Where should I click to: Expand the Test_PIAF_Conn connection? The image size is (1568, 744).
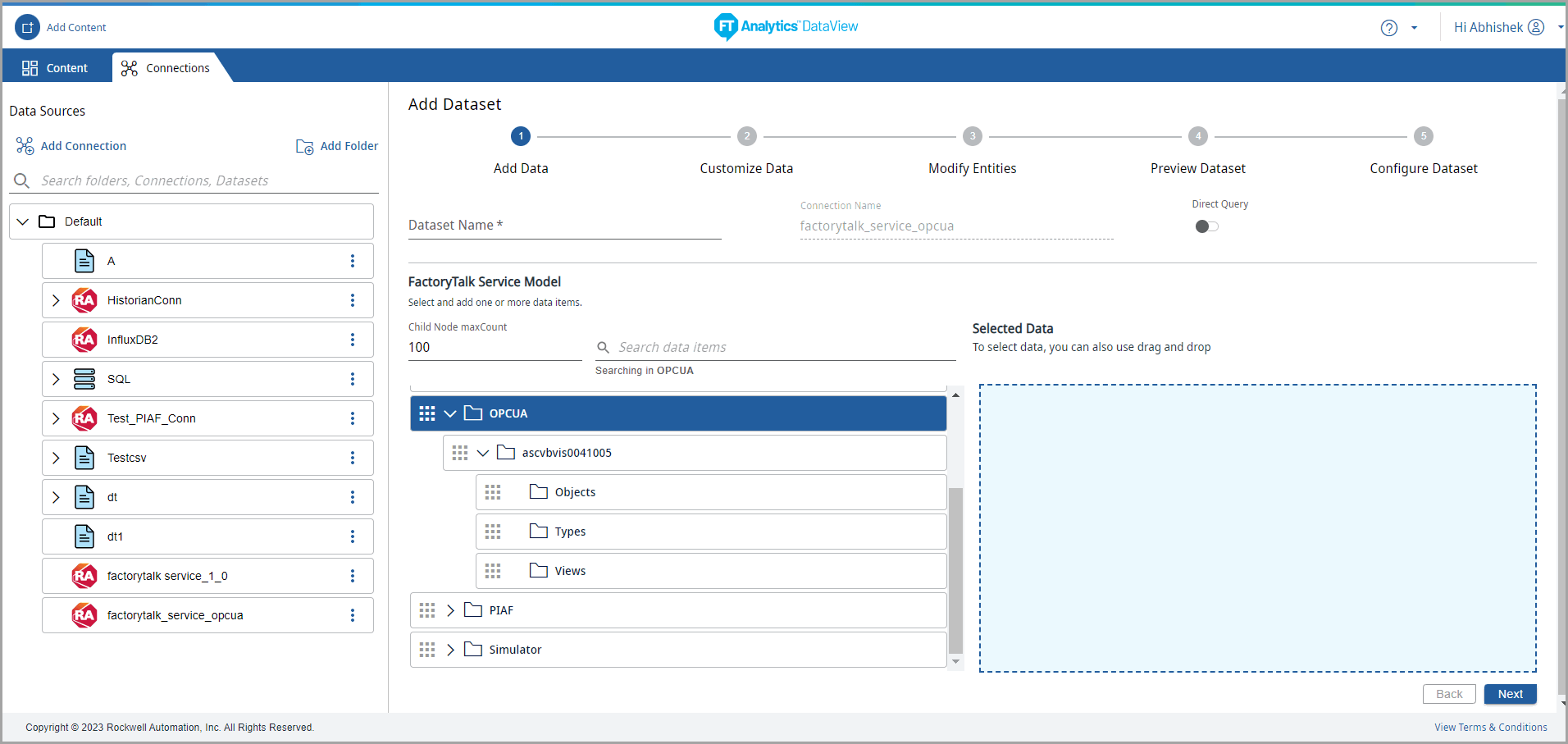pyautogui.click(x=56, y=418)
